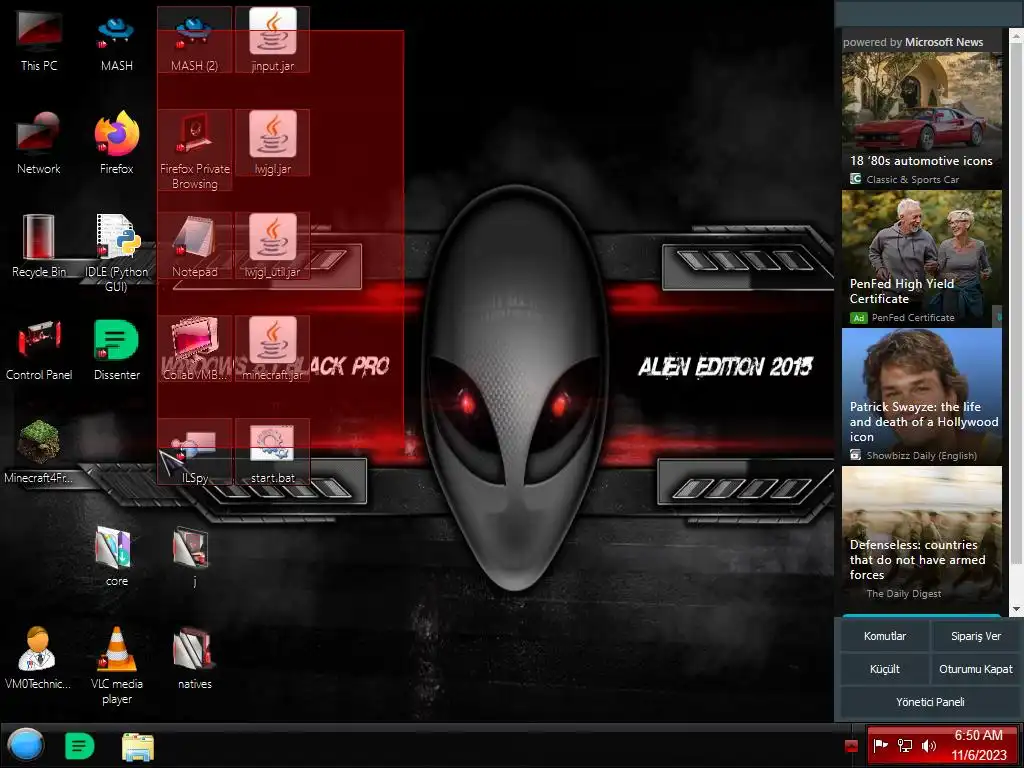Screen dimensions: 1024x768
Task: Select the natives folder icon
Action: (195, 658)
